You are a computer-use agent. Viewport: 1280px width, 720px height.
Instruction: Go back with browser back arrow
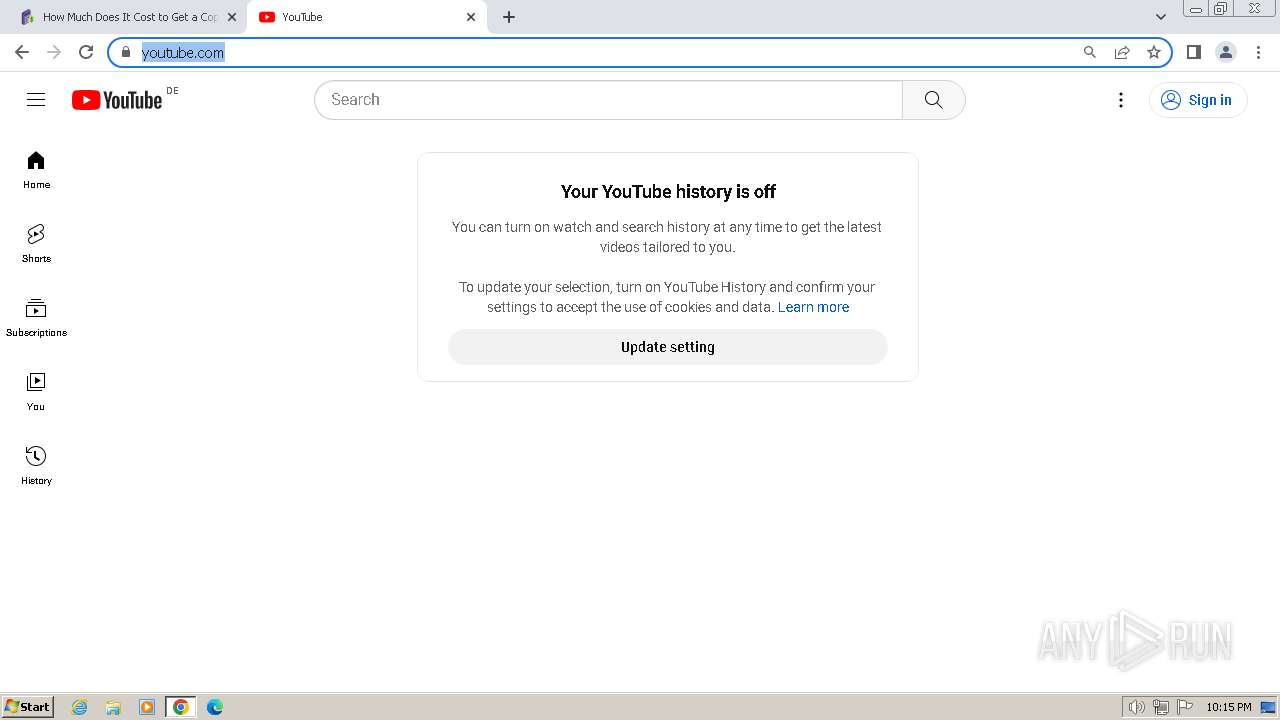pos(22,52)
